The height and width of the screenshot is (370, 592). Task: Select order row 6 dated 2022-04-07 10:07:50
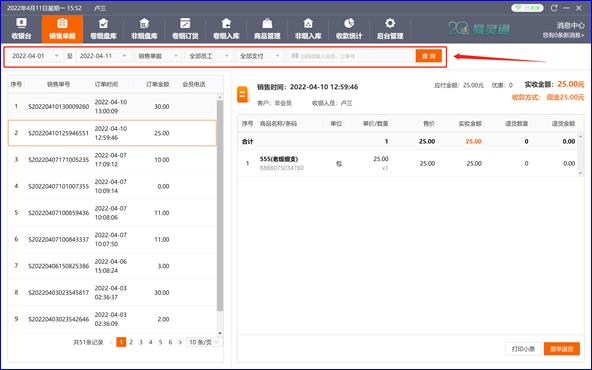point(113,239)
